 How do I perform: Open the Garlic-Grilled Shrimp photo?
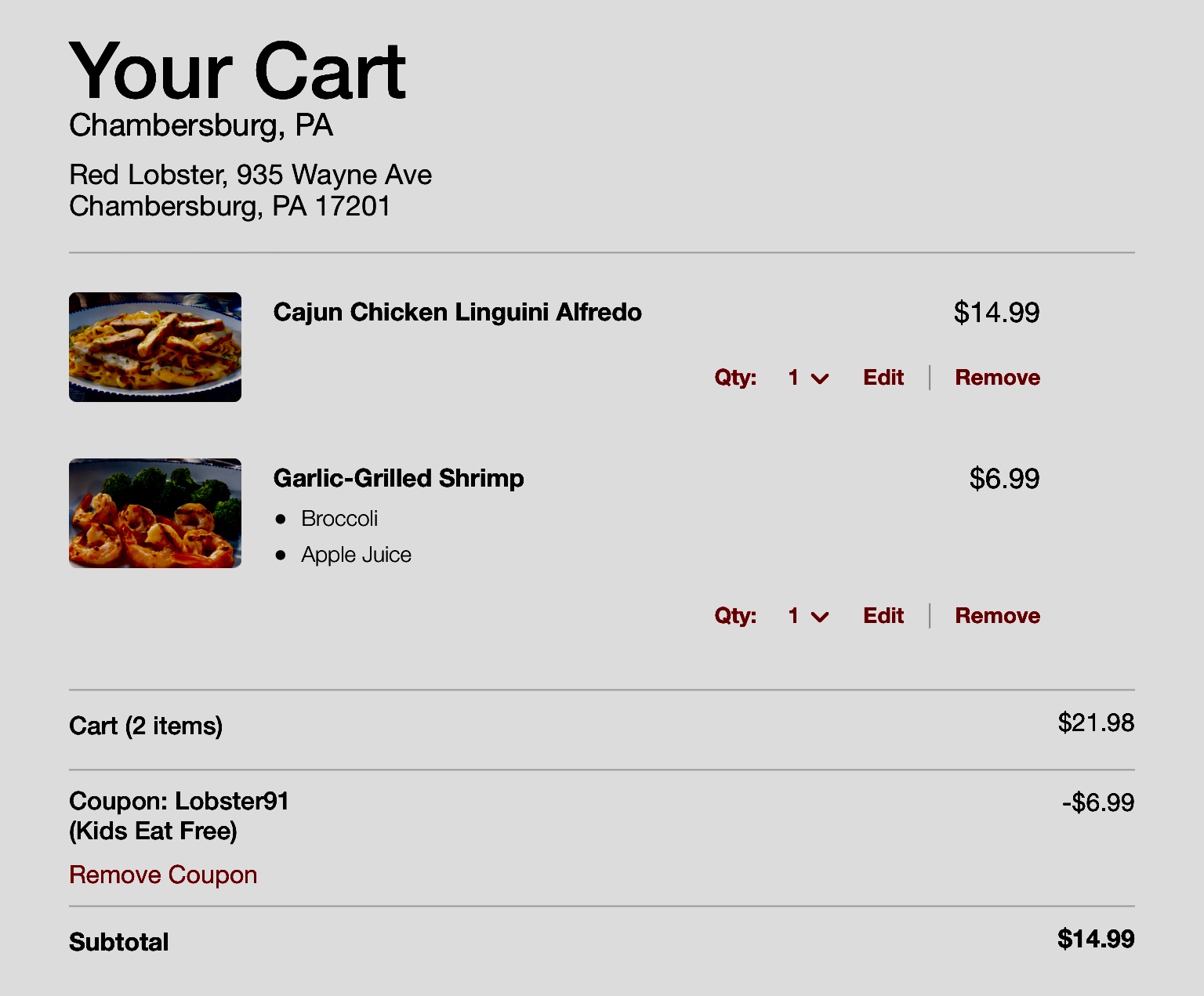(x=155, y=513)
